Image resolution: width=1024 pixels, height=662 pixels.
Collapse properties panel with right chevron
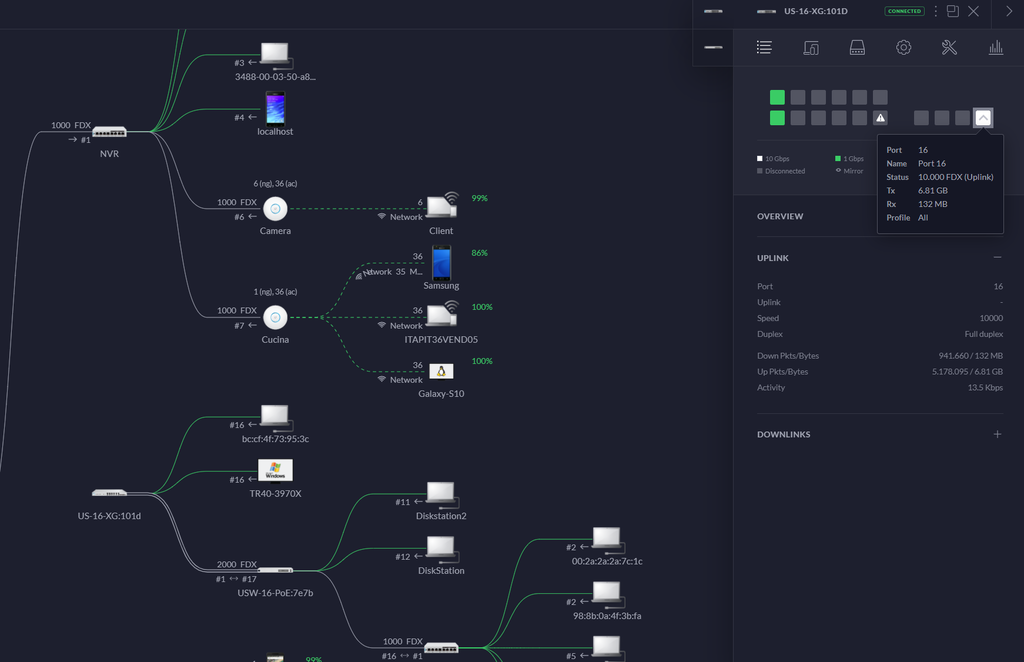coord(1008,11)
